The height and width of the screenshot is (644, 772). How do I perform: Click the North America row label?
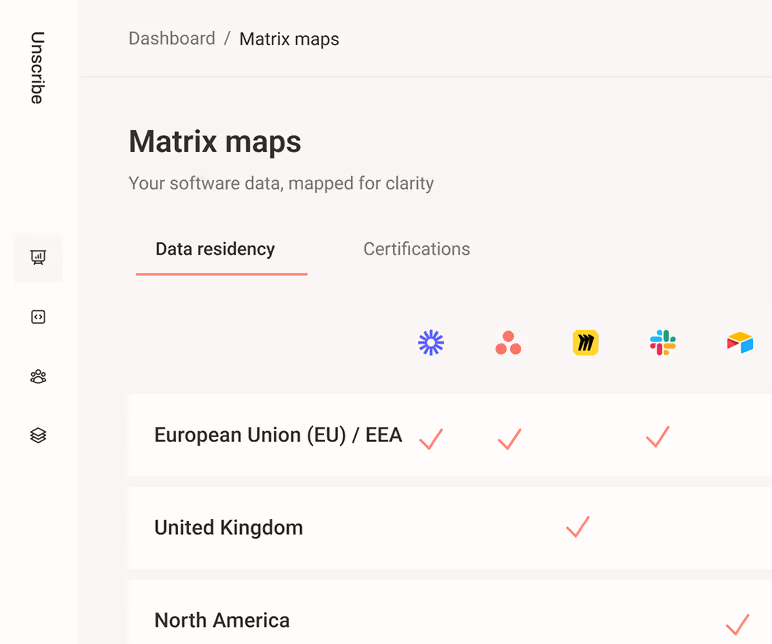click(222, 620)
